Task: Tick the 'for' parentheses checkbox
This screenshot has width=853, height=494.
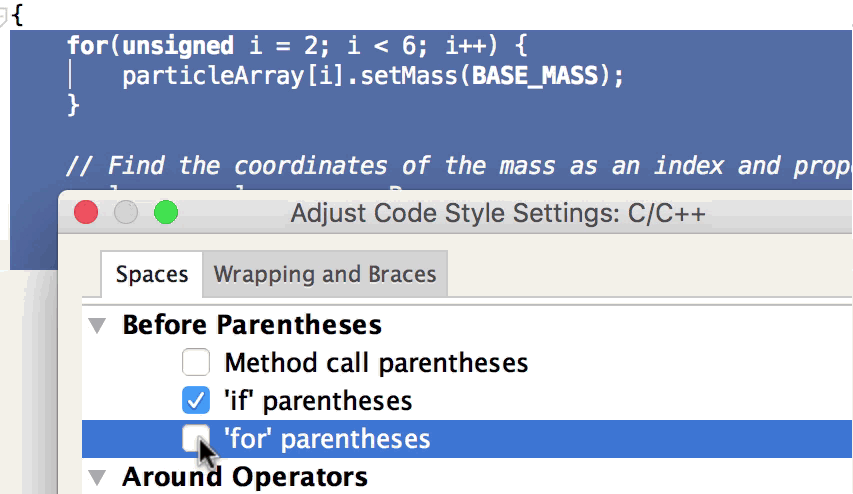Action: pyautogui.click(x=196, y=438)
